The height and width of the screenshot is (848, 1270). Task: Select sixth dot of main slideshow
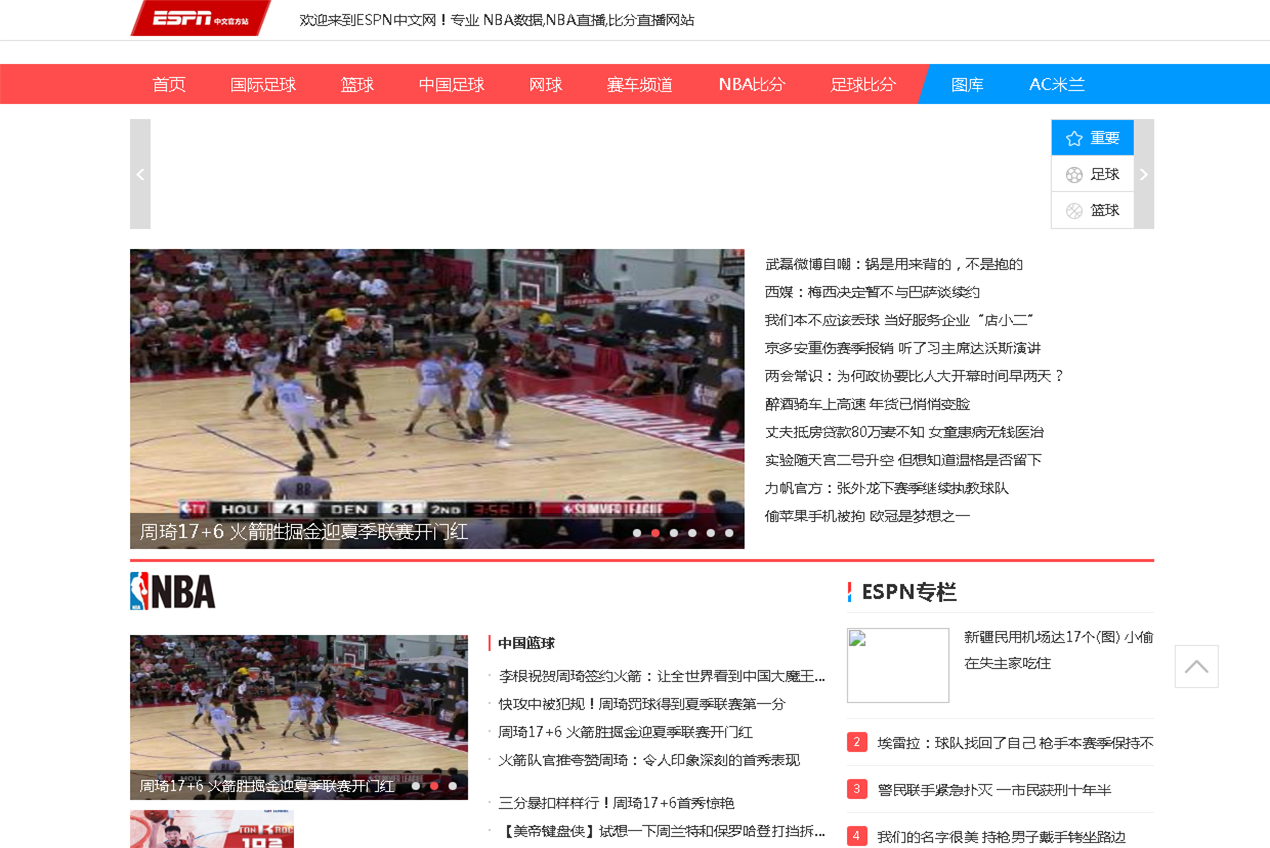[729, 533]
